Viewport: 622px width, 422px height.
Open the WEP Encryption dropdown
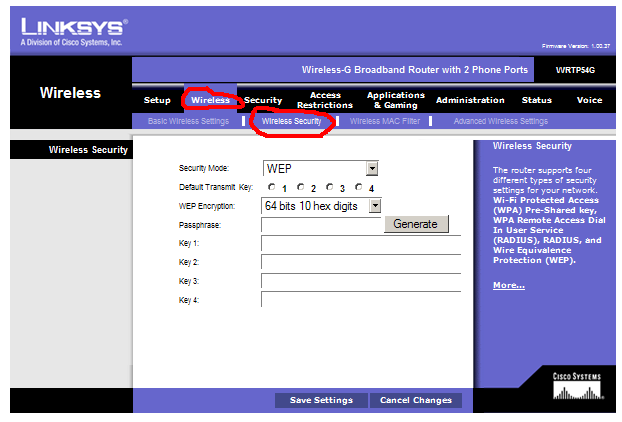[x=375, y=206]
